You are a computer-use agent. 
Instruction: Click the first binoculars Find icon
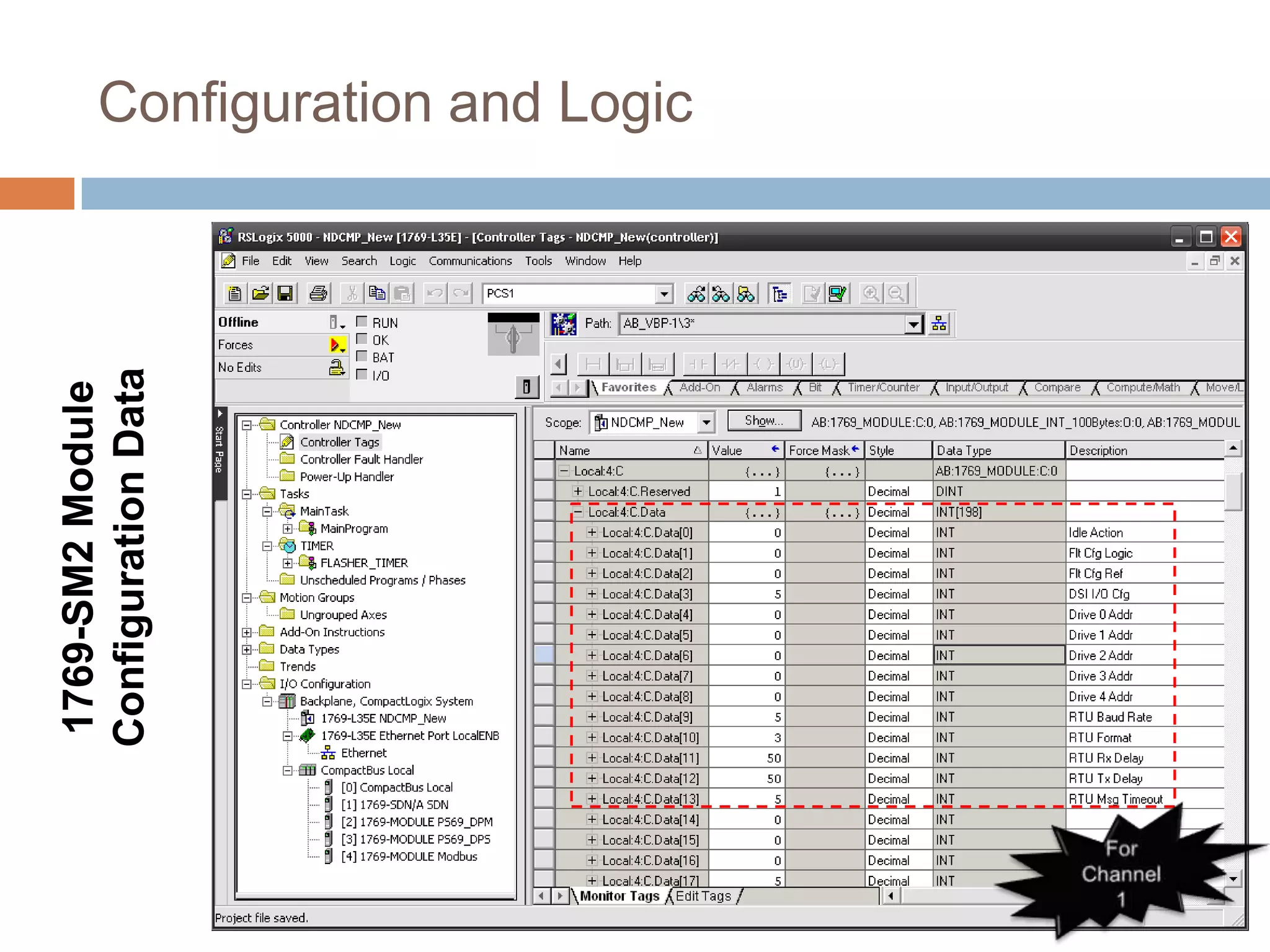(696, 293)
